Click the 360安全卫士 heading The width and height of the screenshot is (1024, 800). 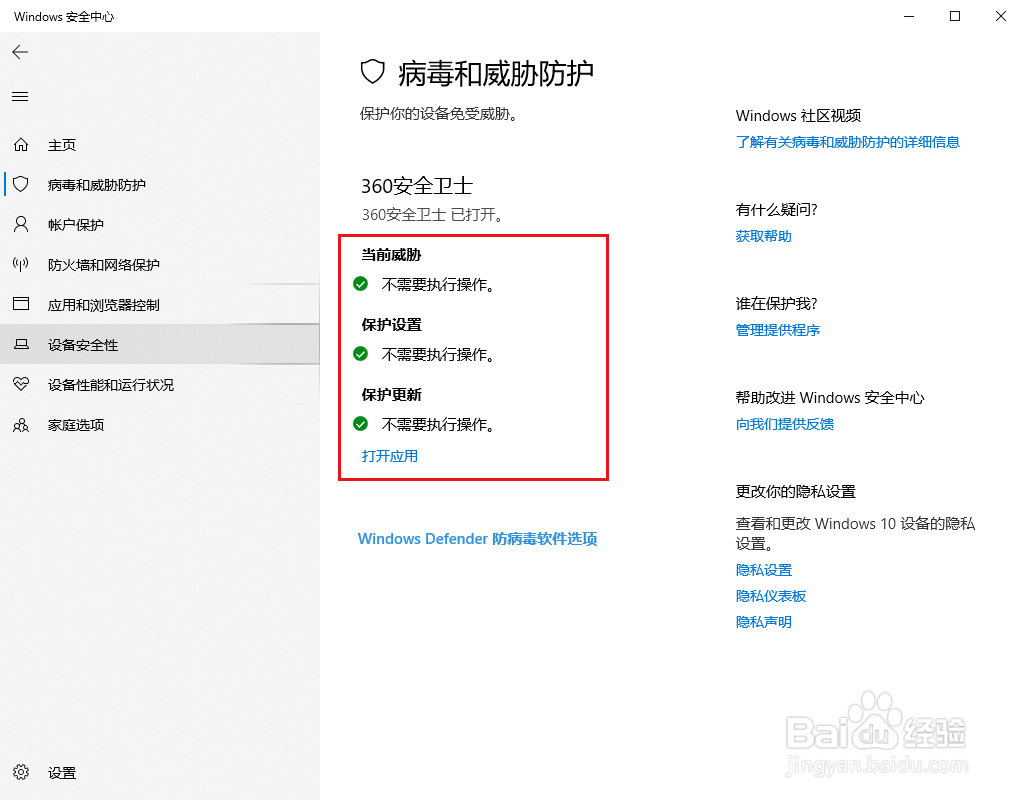(417, 186)
